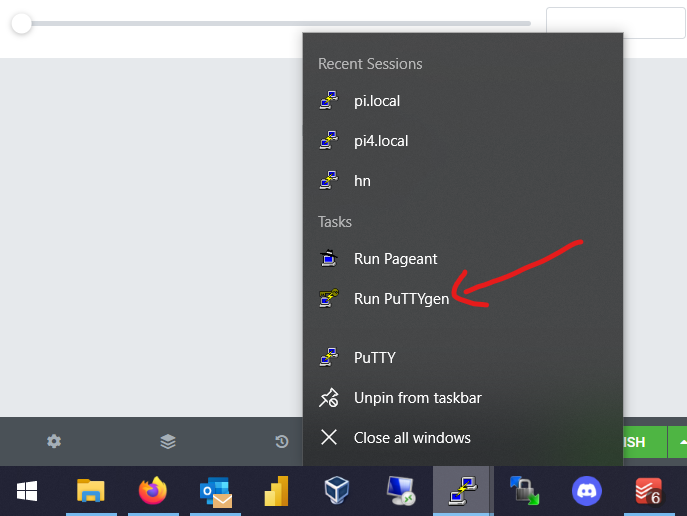Click the slider handle at top
The image size is (687, 516).
(x=21, y=23)
